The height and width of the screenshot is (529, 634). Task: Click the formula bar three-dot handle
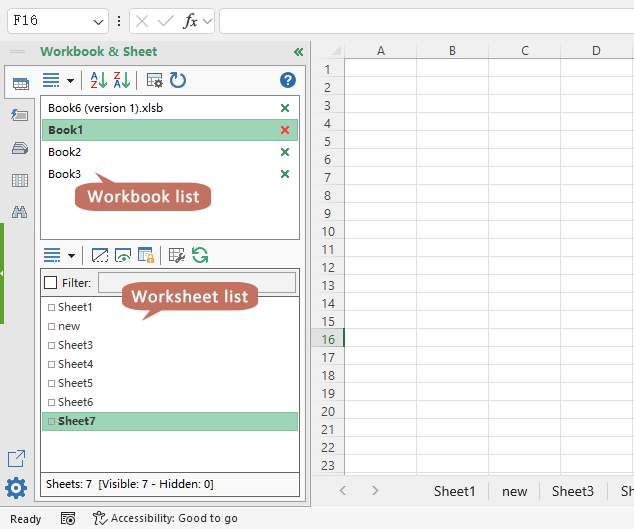click(x=119, y=21)
